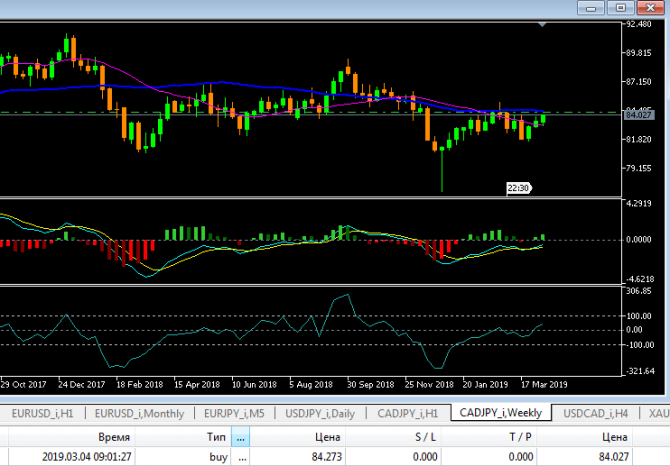The image size is (670, 466).
Task: Click the stop loss 0.000 cell
Action: click(425, 457)
